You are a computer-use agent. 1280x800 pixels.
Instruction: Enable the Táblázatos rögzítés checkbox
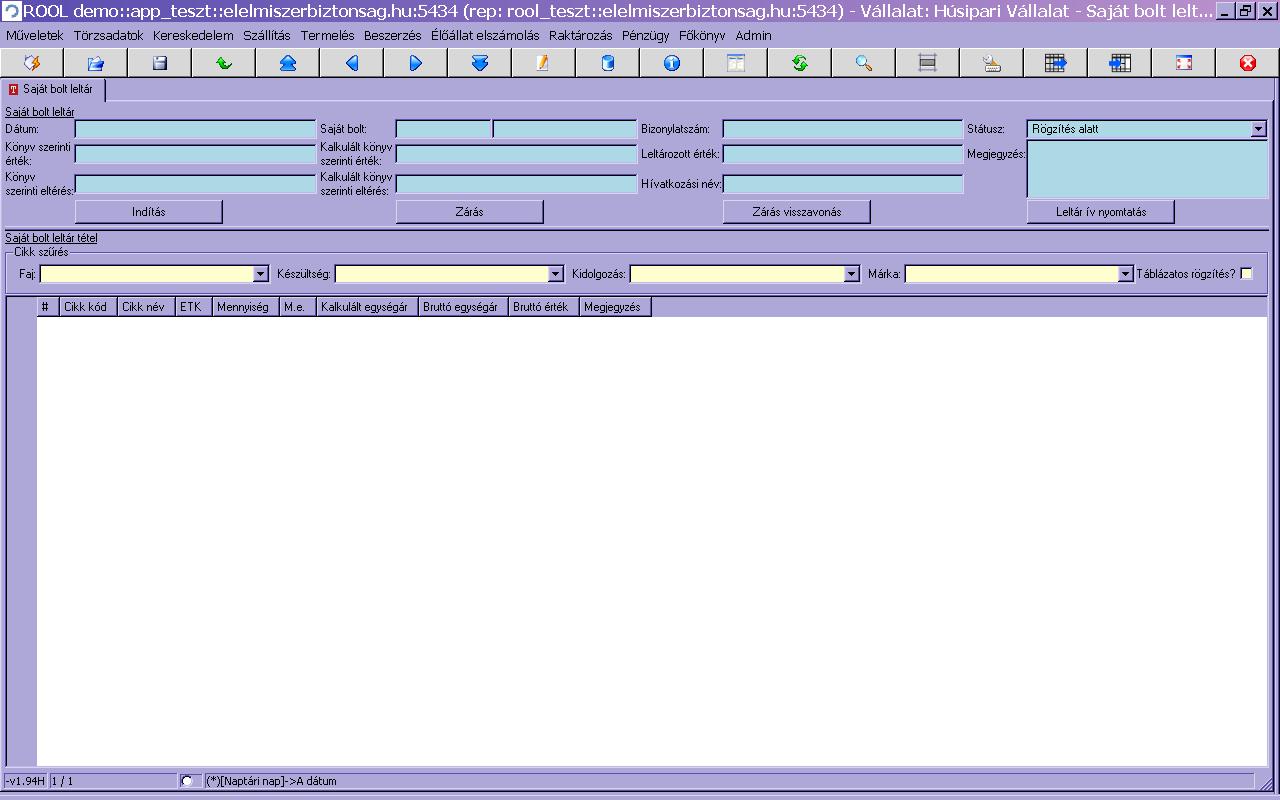click(x=1246, y=274)
